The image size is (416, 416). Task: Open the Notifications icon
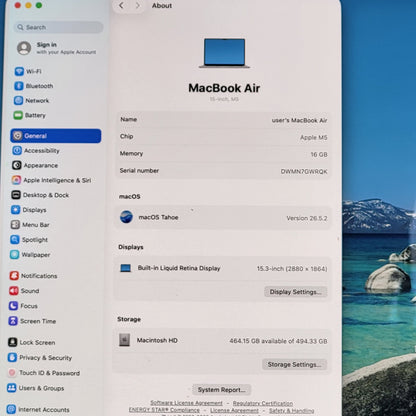click(x=14, y=276)
